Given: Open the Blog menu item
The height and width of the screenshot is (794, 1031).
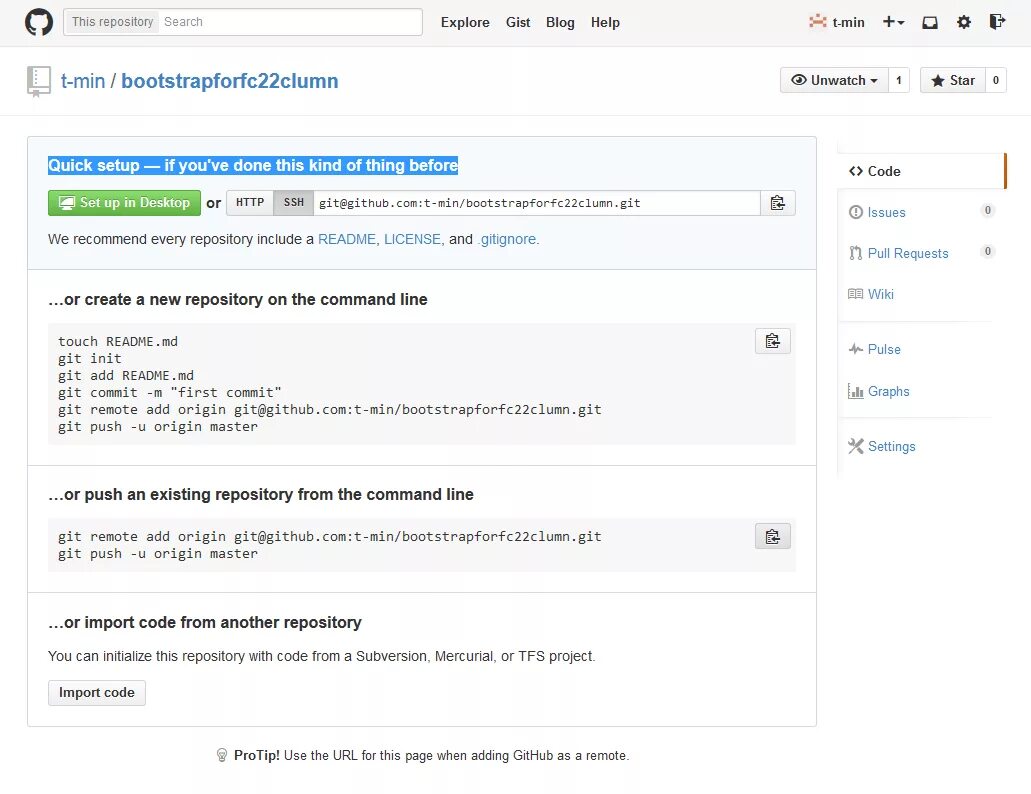Looking at the screenshot, I should tap(560, 22).
